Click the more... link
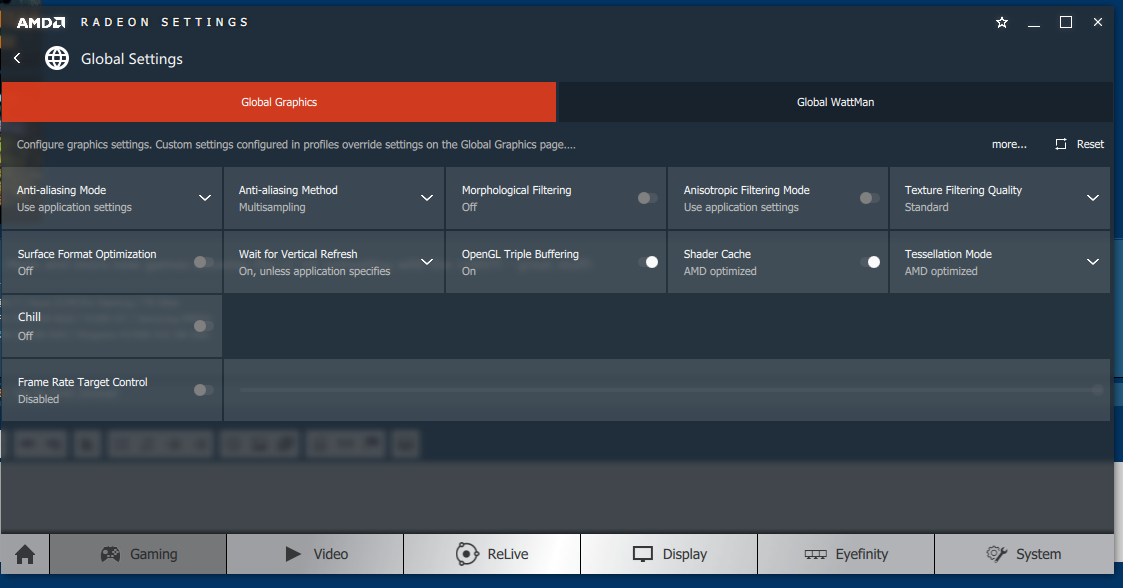Screen dimensions: 1123x588 click(1008, 144)
